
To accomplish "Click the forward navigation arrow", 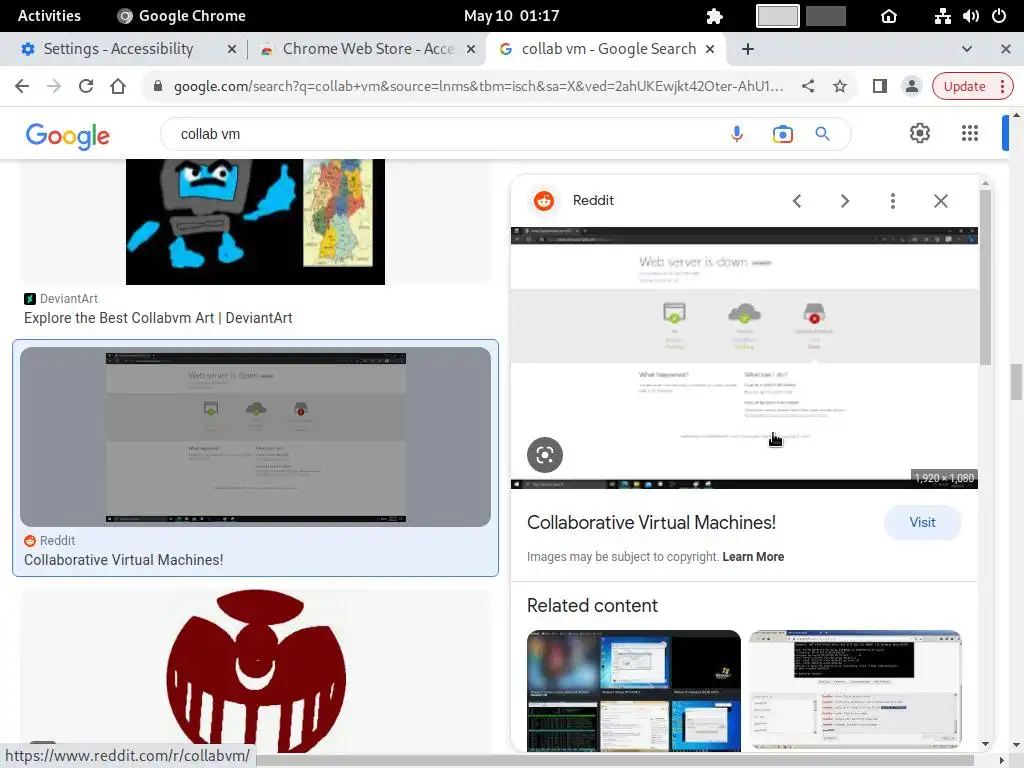I will point(54,86).
